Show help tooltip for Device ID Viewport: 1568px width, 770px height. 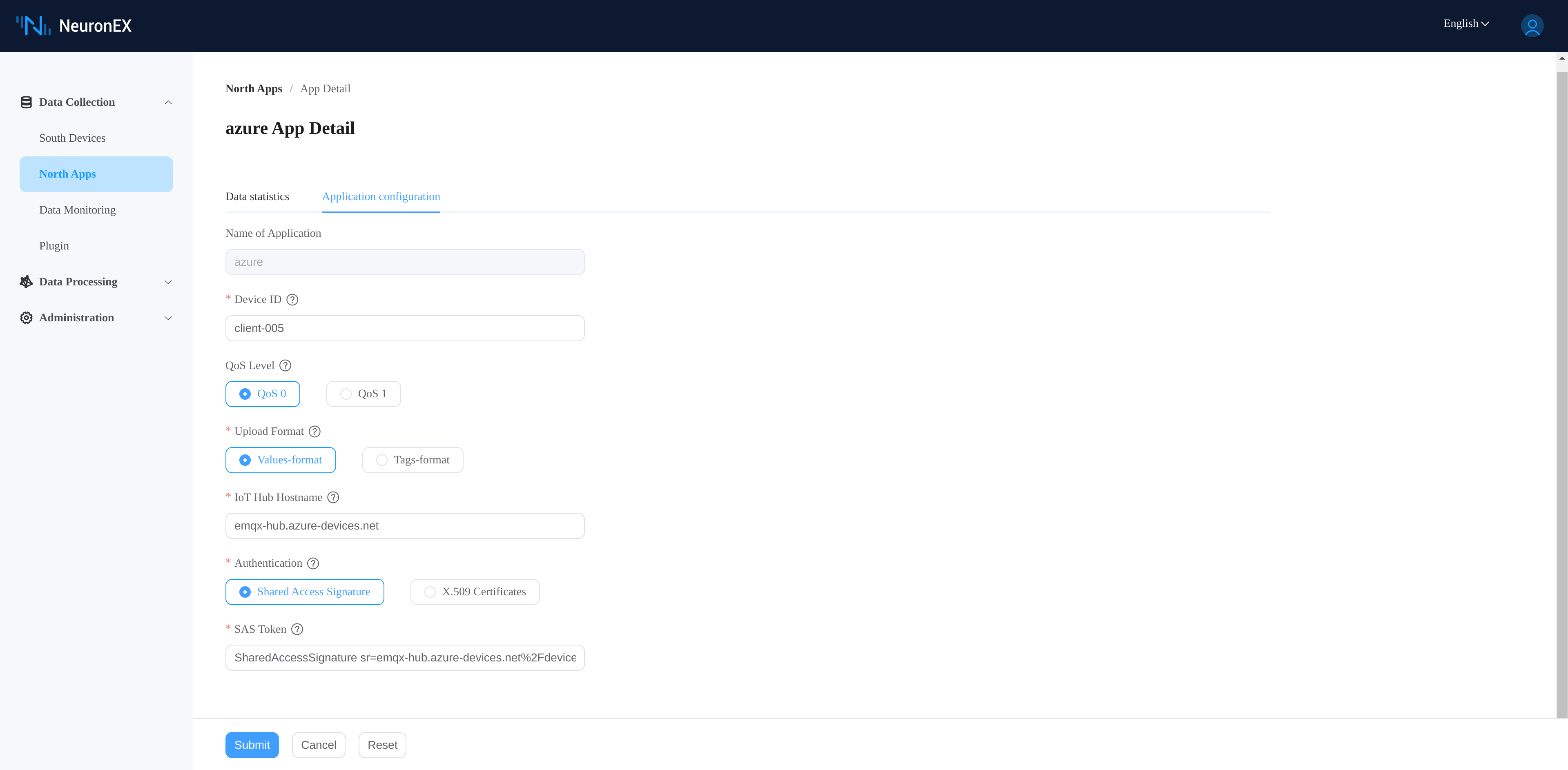tap(292, 299)
